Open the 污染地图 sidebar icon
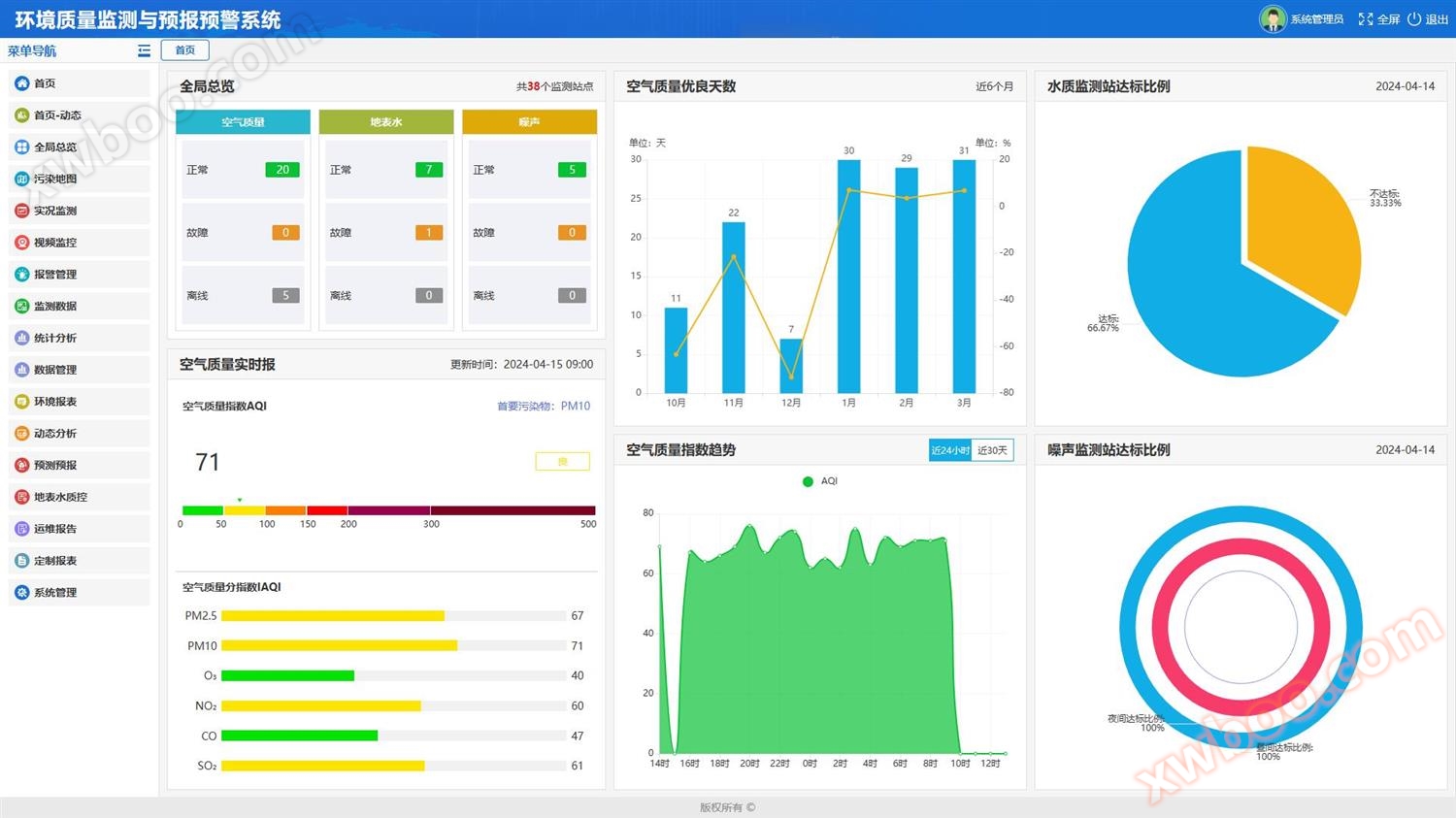 pos(21,179)
